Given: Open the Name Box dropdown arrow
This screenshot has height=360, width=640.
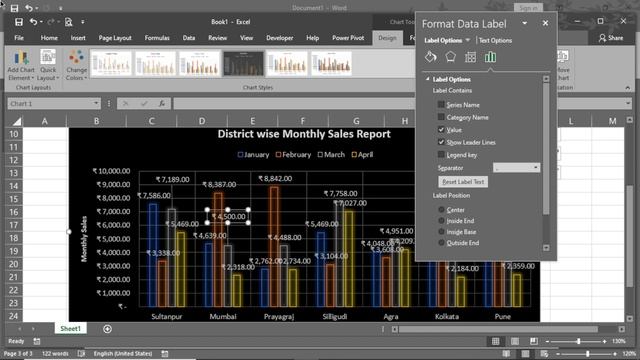Looking at the screenshot, I should click(96, 103).
